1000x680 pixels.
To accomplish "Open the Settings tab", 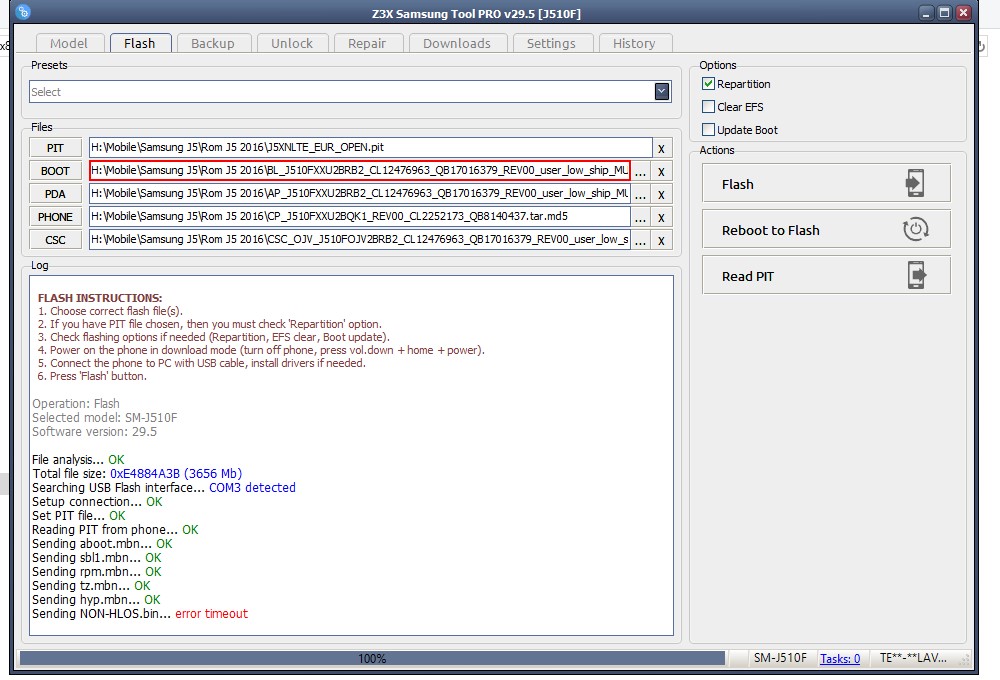I will [x=552, y=43].
